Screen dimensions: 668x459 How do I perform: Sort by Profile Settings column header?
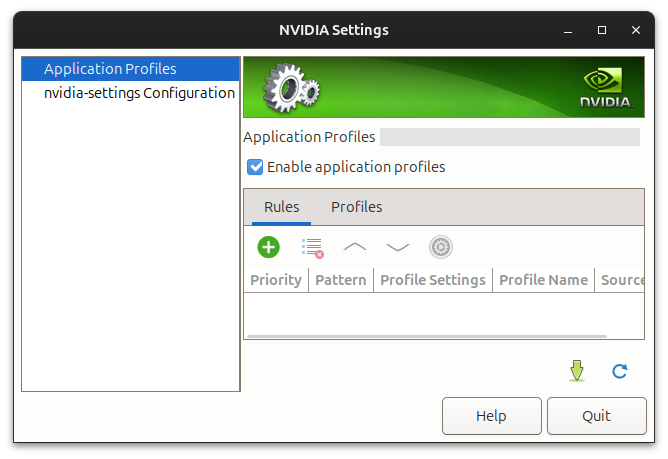[x=433, y=280]
